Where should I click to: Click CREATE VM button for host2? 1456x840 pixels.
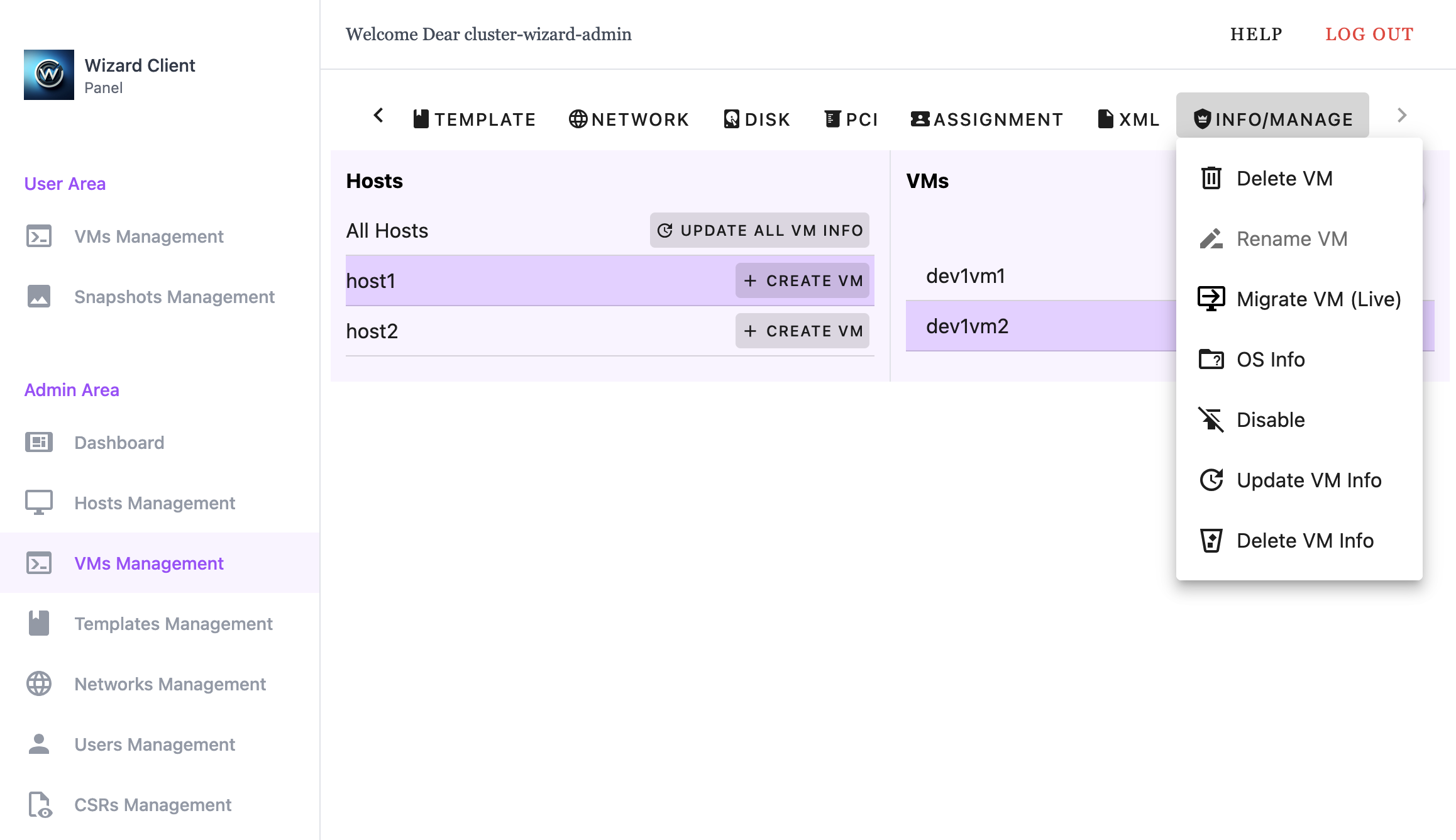pos(802,331)
